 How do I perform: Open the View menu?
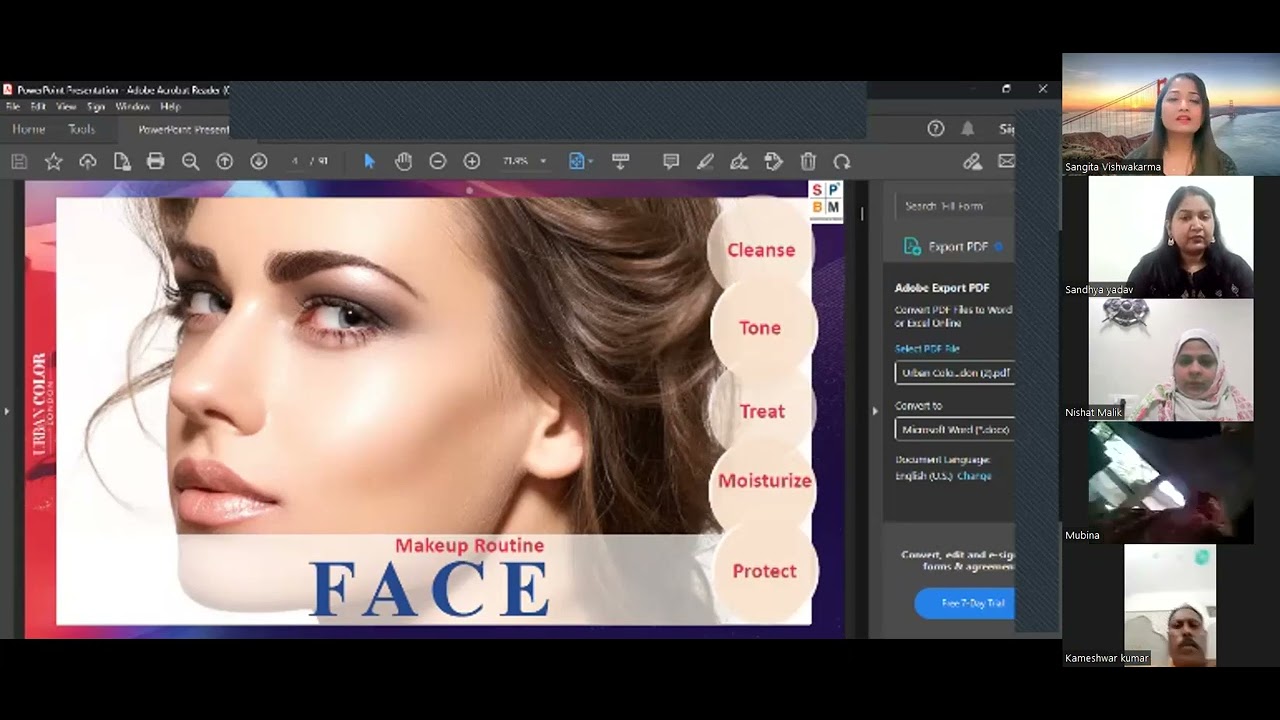point(66,106)
